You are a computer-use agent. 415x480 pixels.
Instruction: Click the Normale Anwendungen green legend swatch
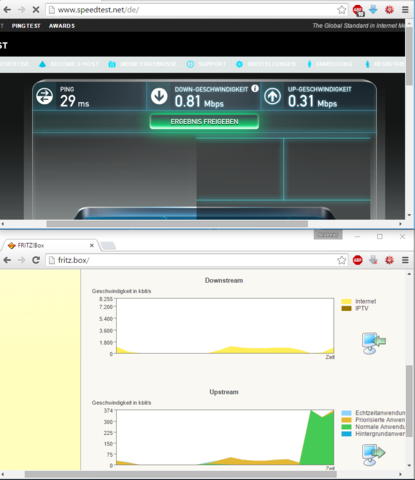pos(346,427)
